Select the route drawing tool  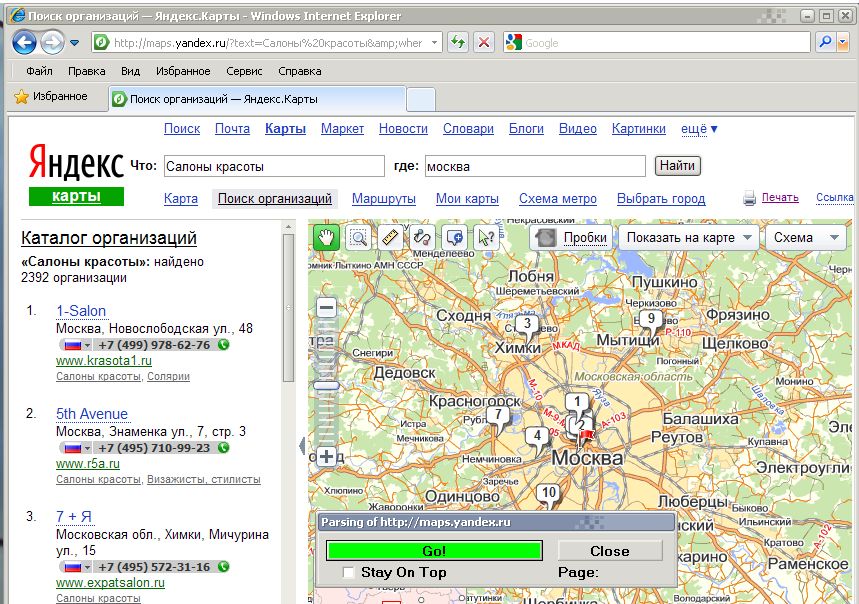(x=422, y=238)
